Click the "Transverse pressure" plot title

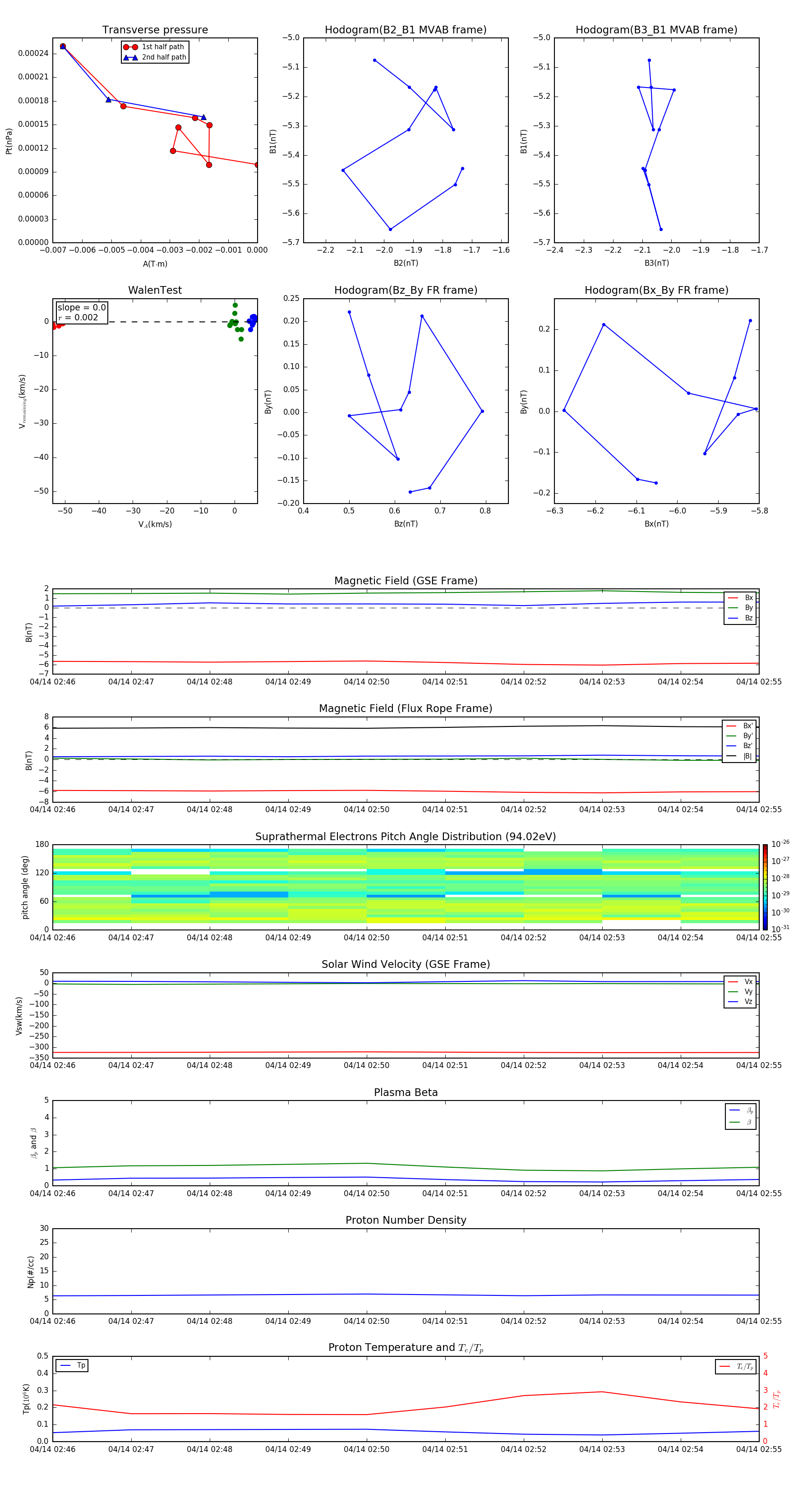coord(155,30)
